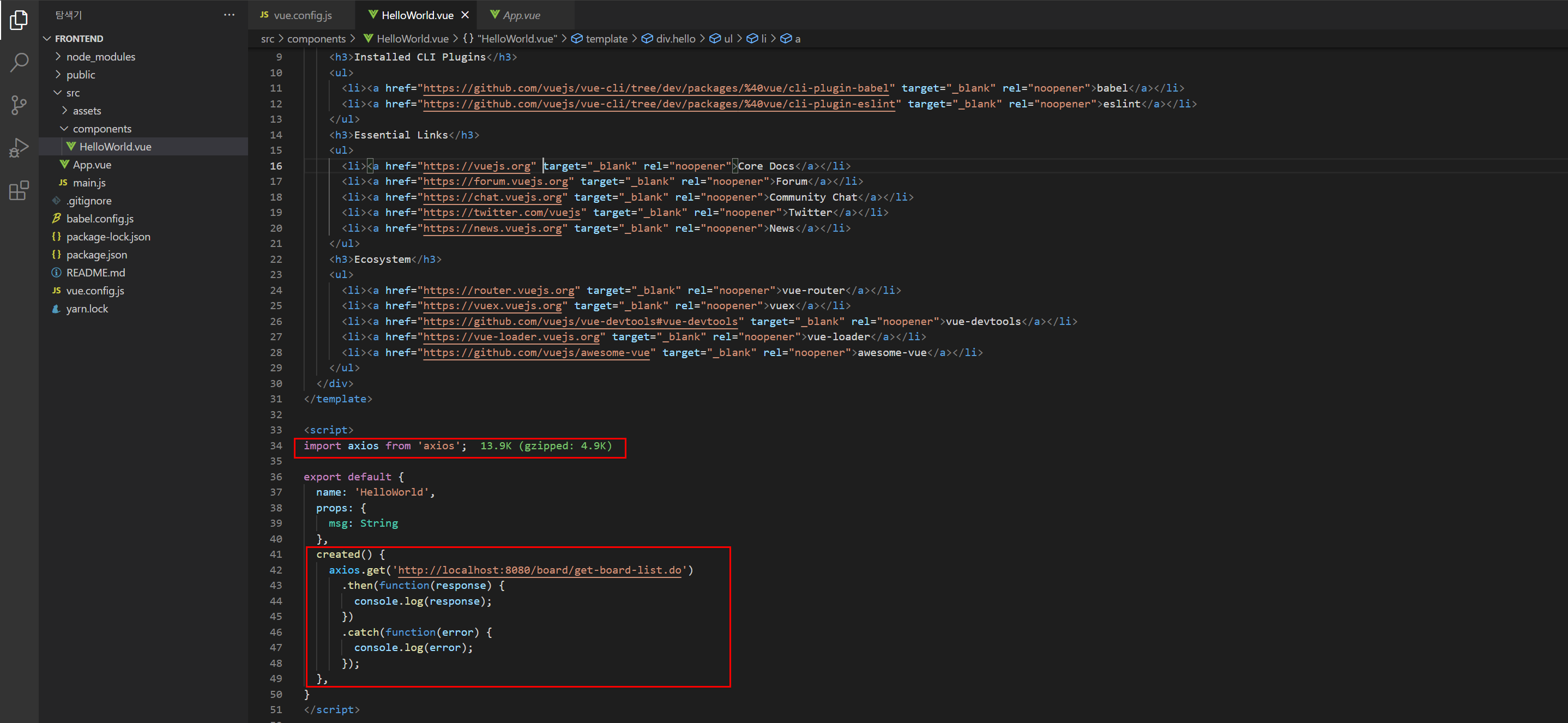
Task: Open Source Control view icon
Action: click(19, 105)
